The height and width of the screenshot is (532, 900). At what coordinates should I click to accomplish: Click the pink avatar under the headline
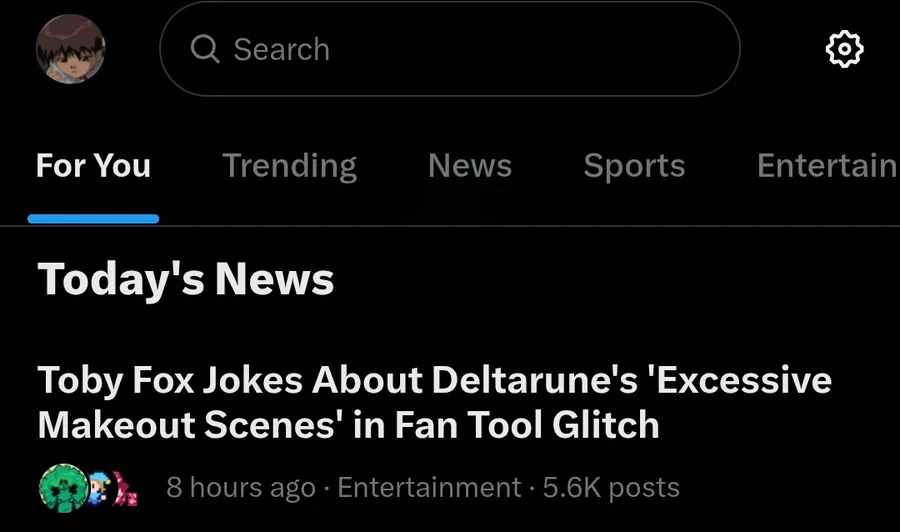126,489
